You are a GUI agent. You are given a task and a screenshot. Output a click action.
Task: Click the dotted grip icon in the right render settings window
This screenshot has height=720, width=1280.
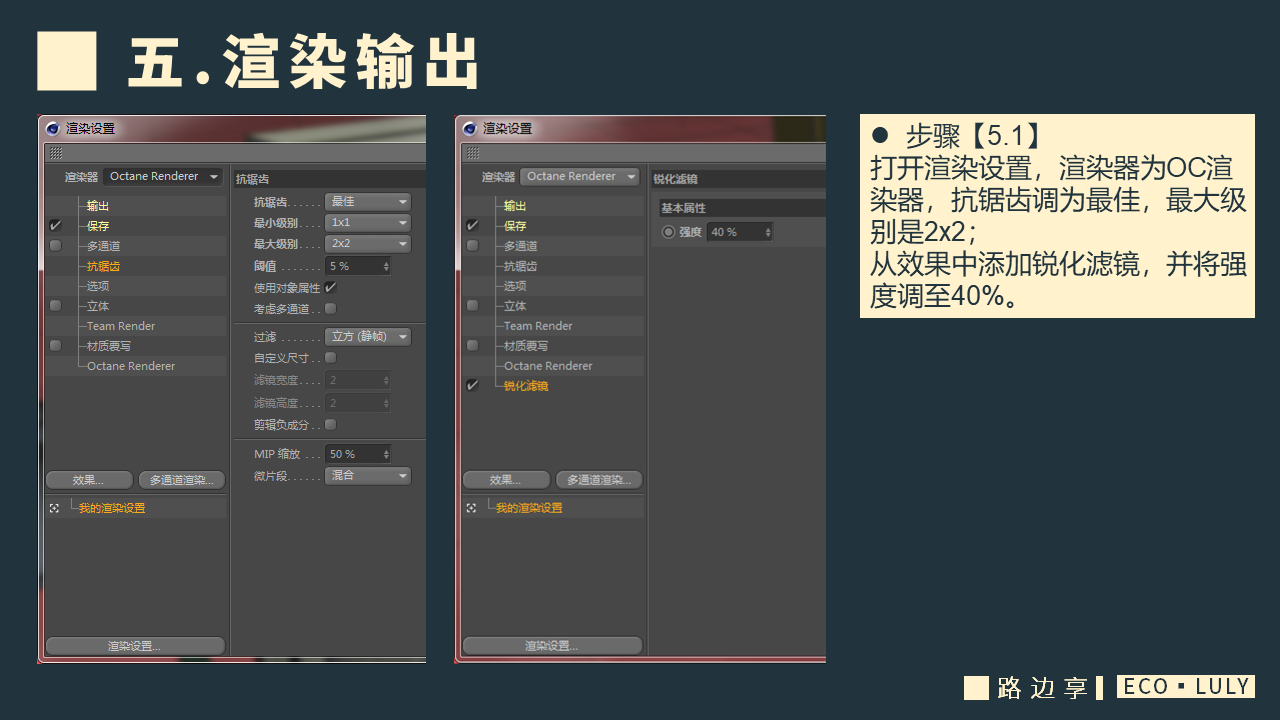(473, 153)
